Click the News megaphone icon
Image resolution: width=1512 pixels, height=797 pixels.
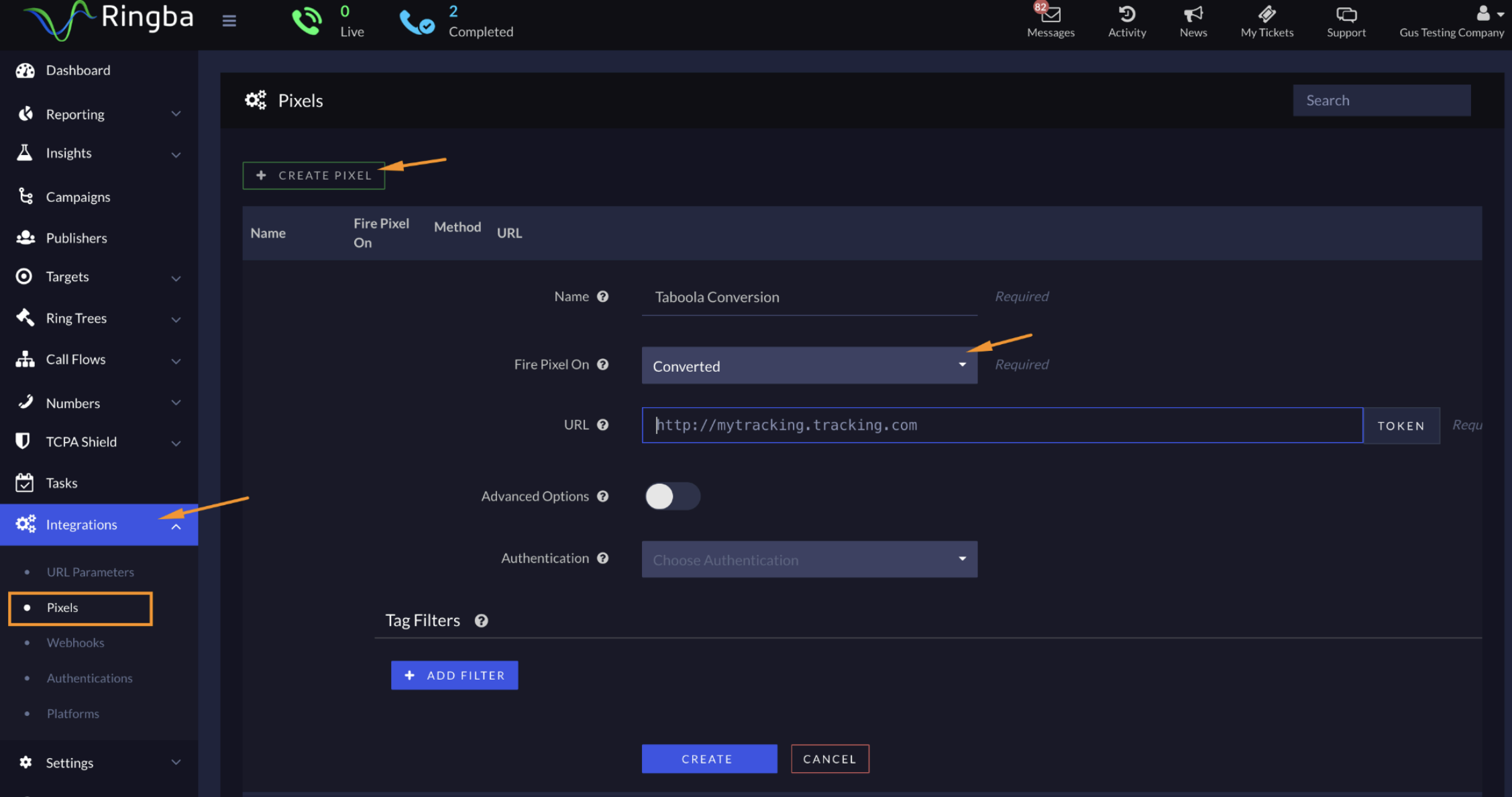tap(1193, 14)
